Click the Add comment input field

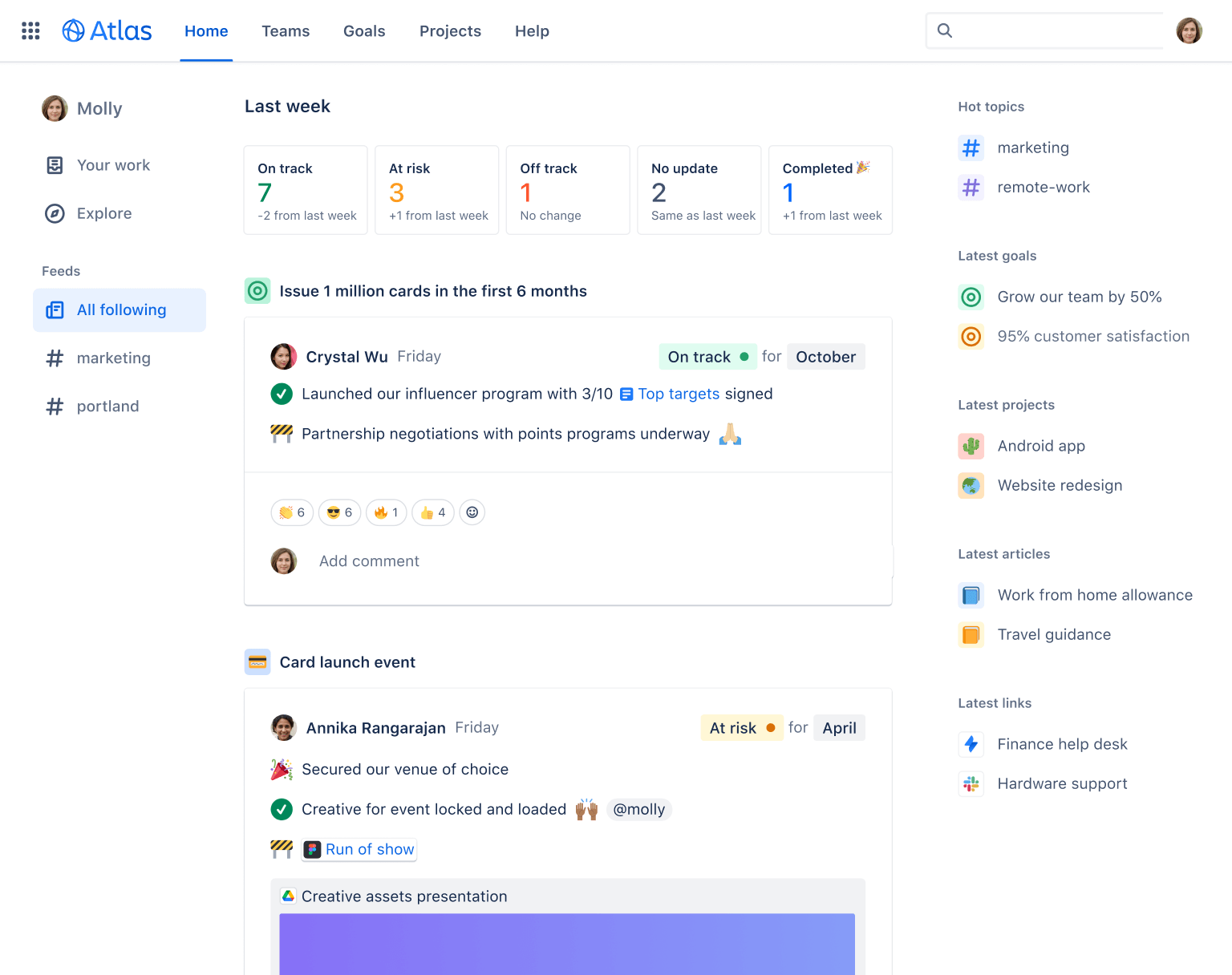369,560
